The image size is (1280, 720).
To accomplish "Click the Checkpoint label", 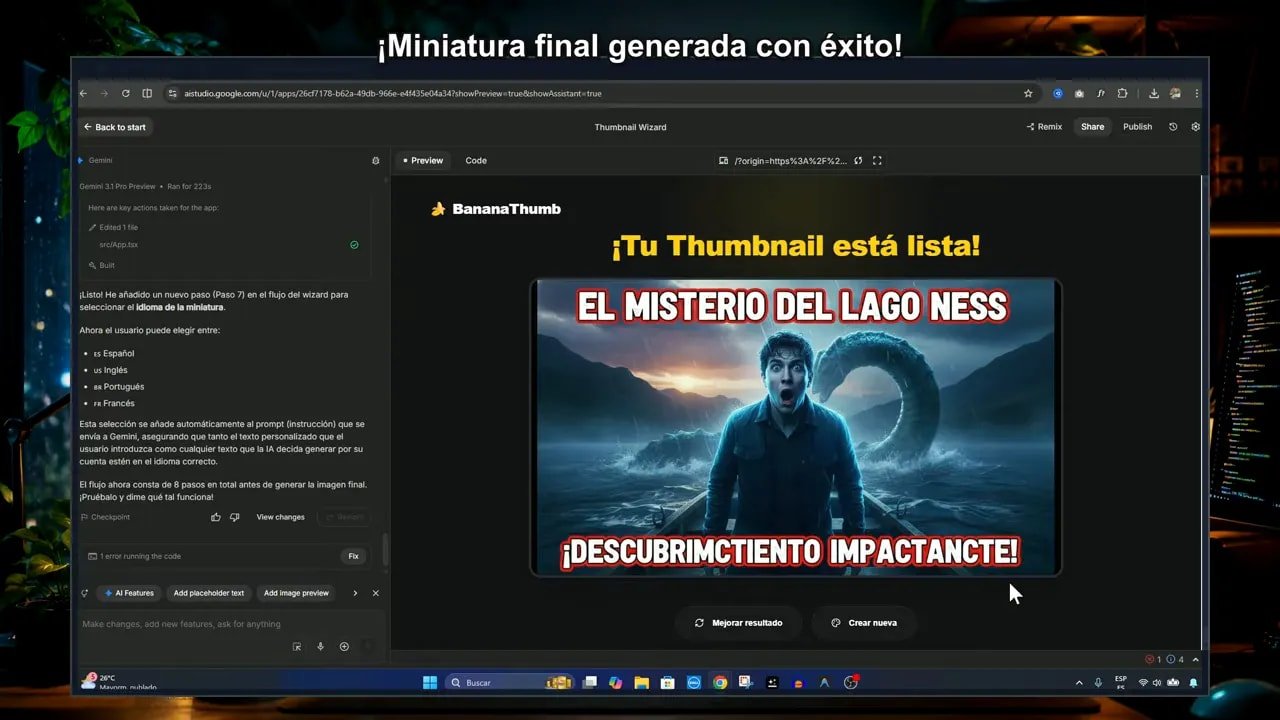I will click(x=105, y=517).
